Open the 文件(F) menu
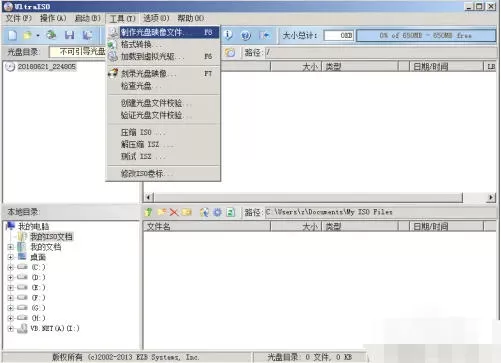The image size is (501, 363). (18, 18)
